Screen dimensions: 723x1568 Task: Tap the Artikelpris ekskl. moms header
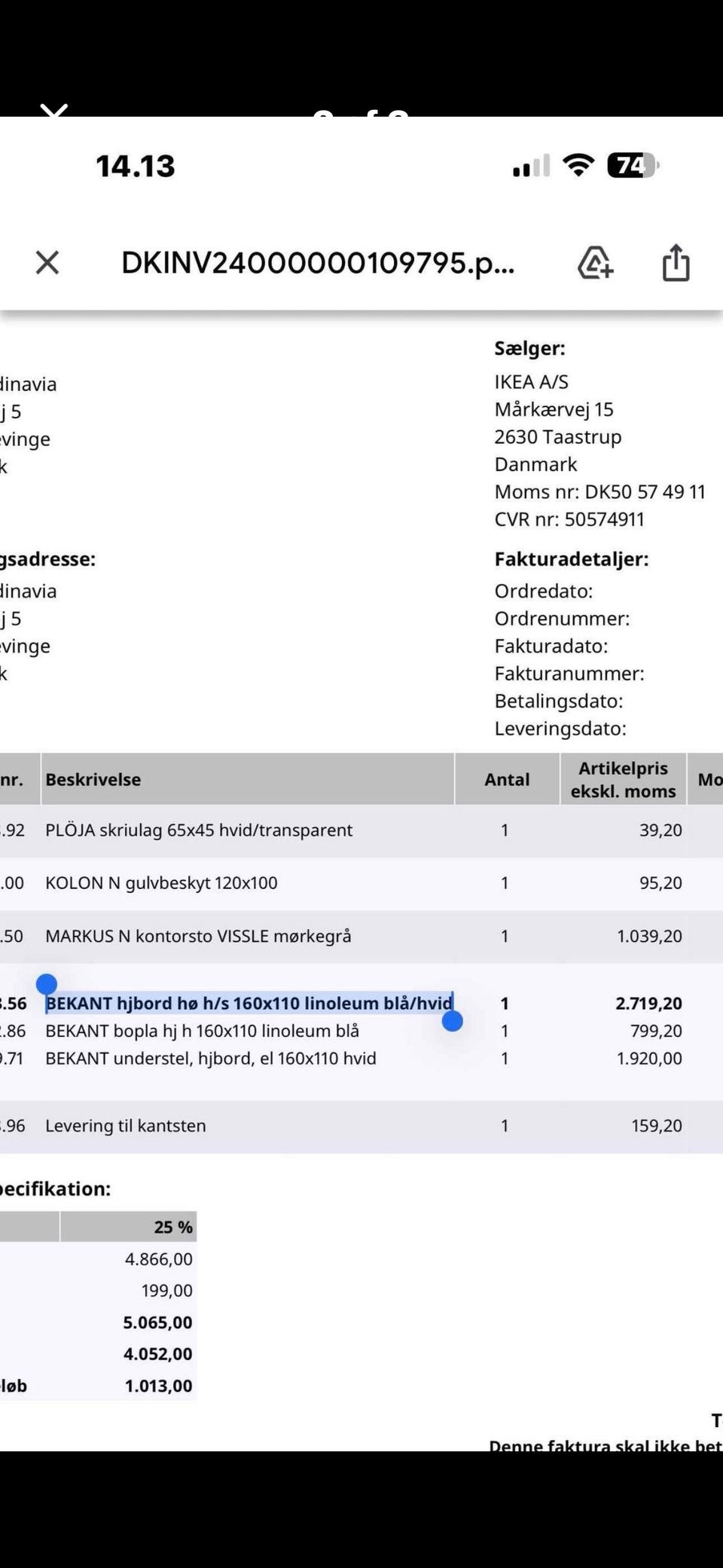pyautogui.click(x=623, y=779)
